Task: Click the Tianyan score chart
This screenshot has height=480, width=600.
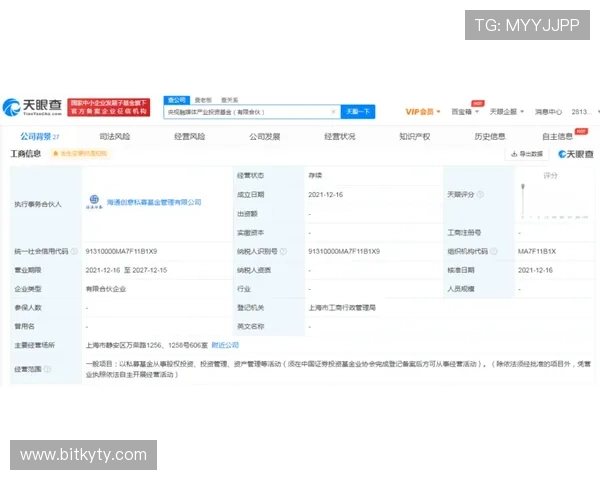Action: (x=554, y=201)
